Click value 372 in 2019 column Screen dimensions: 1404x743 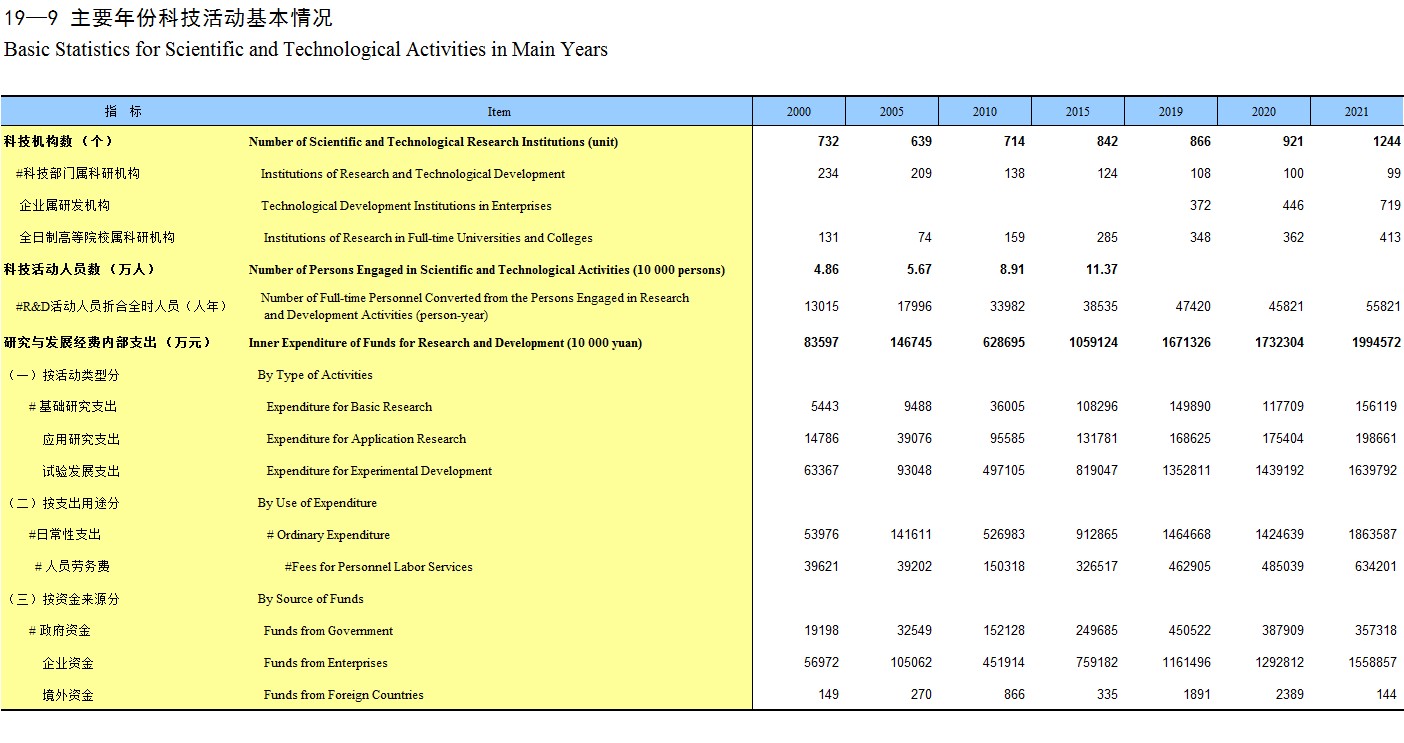click(x=1200, y=206)
